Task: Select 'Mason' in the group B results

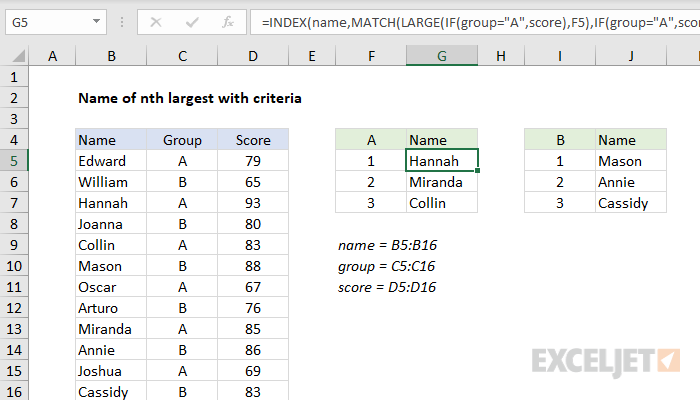Action: pos(631,161)
